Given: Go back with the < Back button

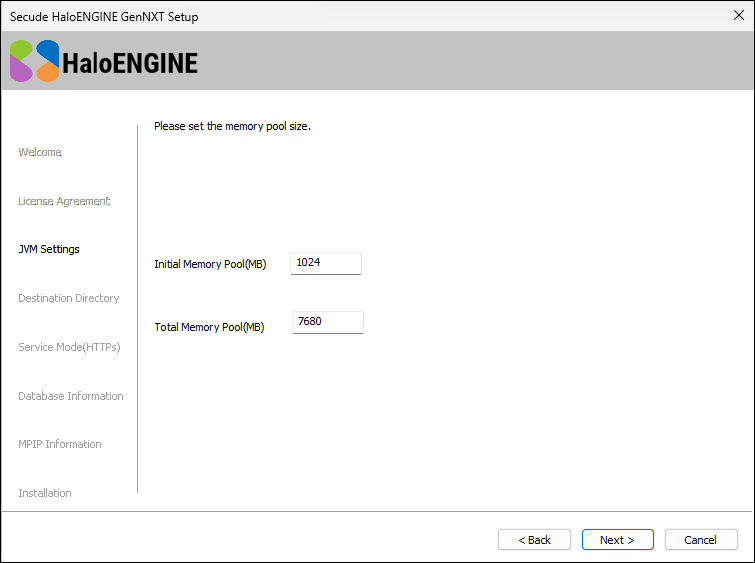Looking at the screenshot, I should [534, 539].
